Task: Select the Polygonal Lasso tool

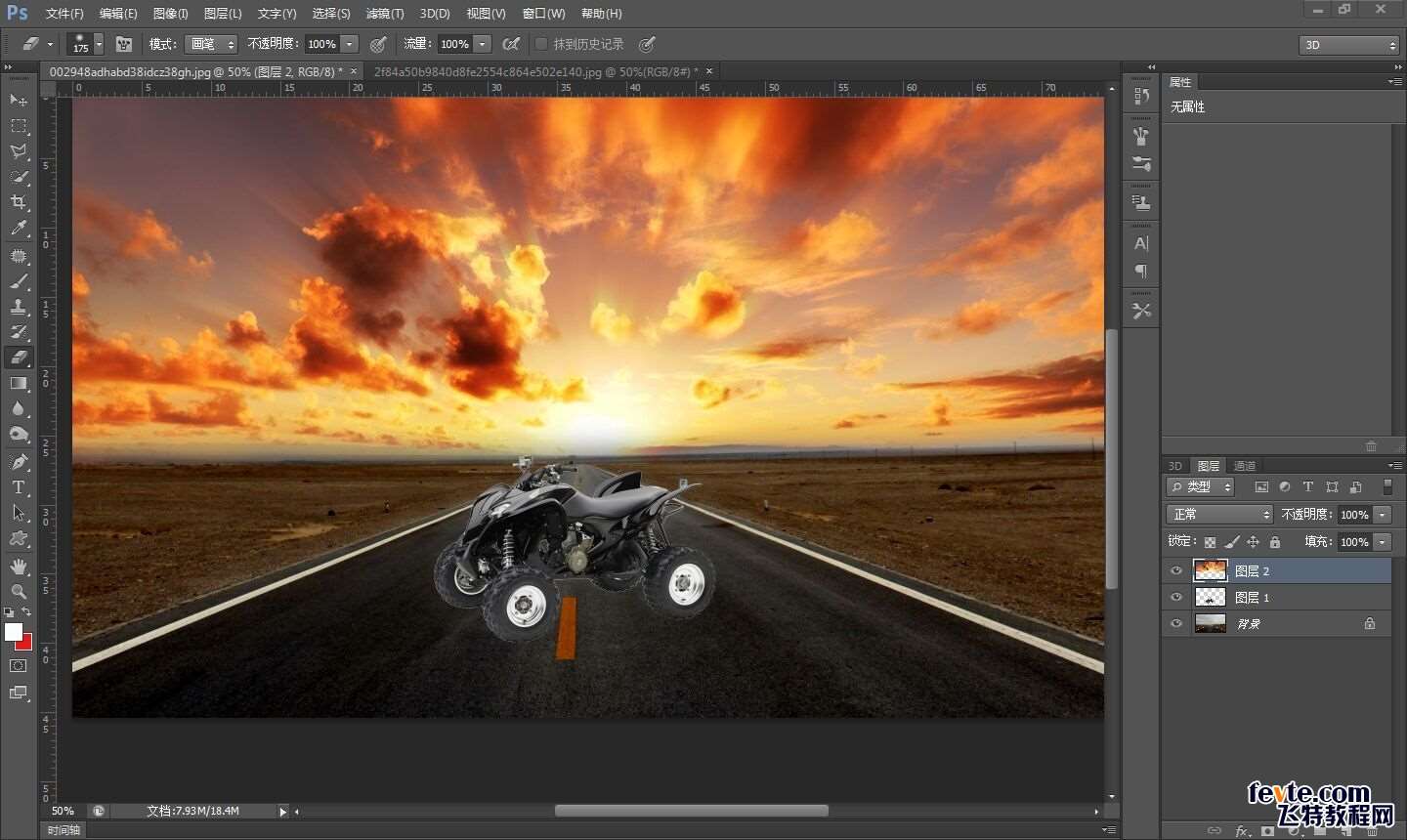Action: pyautogui.click(x=19, y=151)
